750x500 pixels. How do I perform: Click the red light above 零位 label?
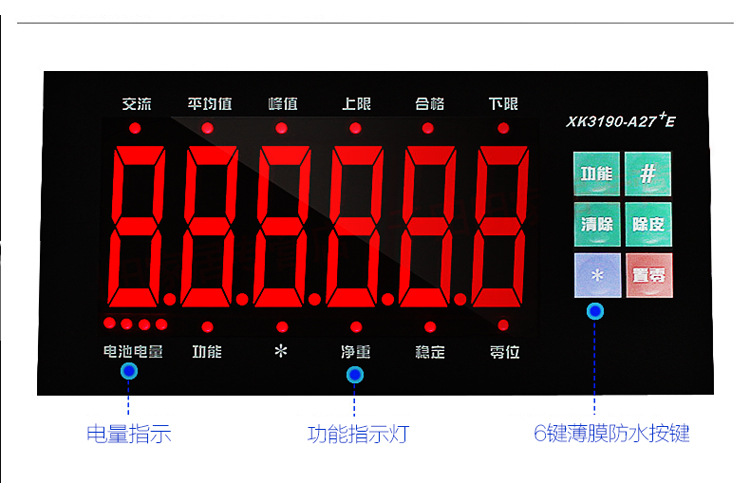pos(503,326)
